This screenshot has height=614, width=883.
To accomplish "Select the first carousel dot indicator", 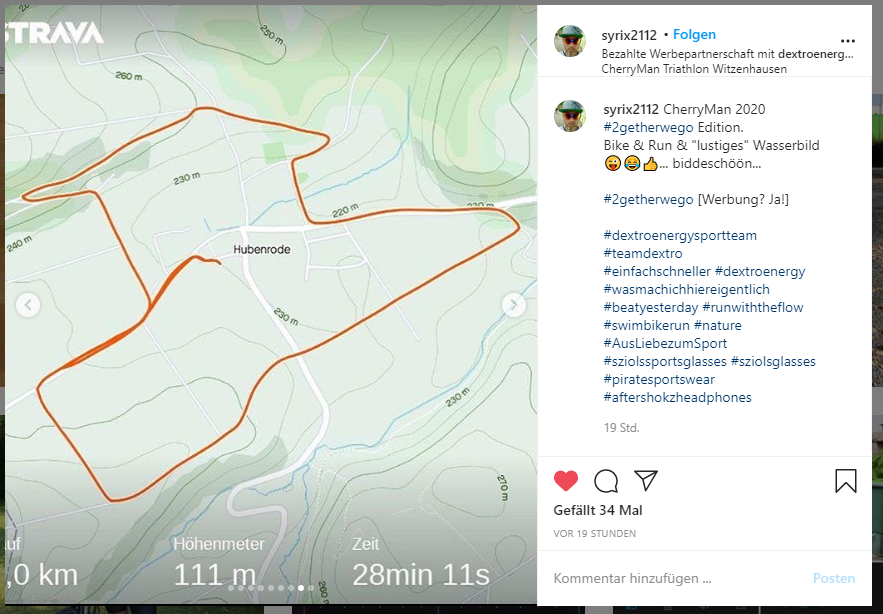I will (x=231, y=588).
